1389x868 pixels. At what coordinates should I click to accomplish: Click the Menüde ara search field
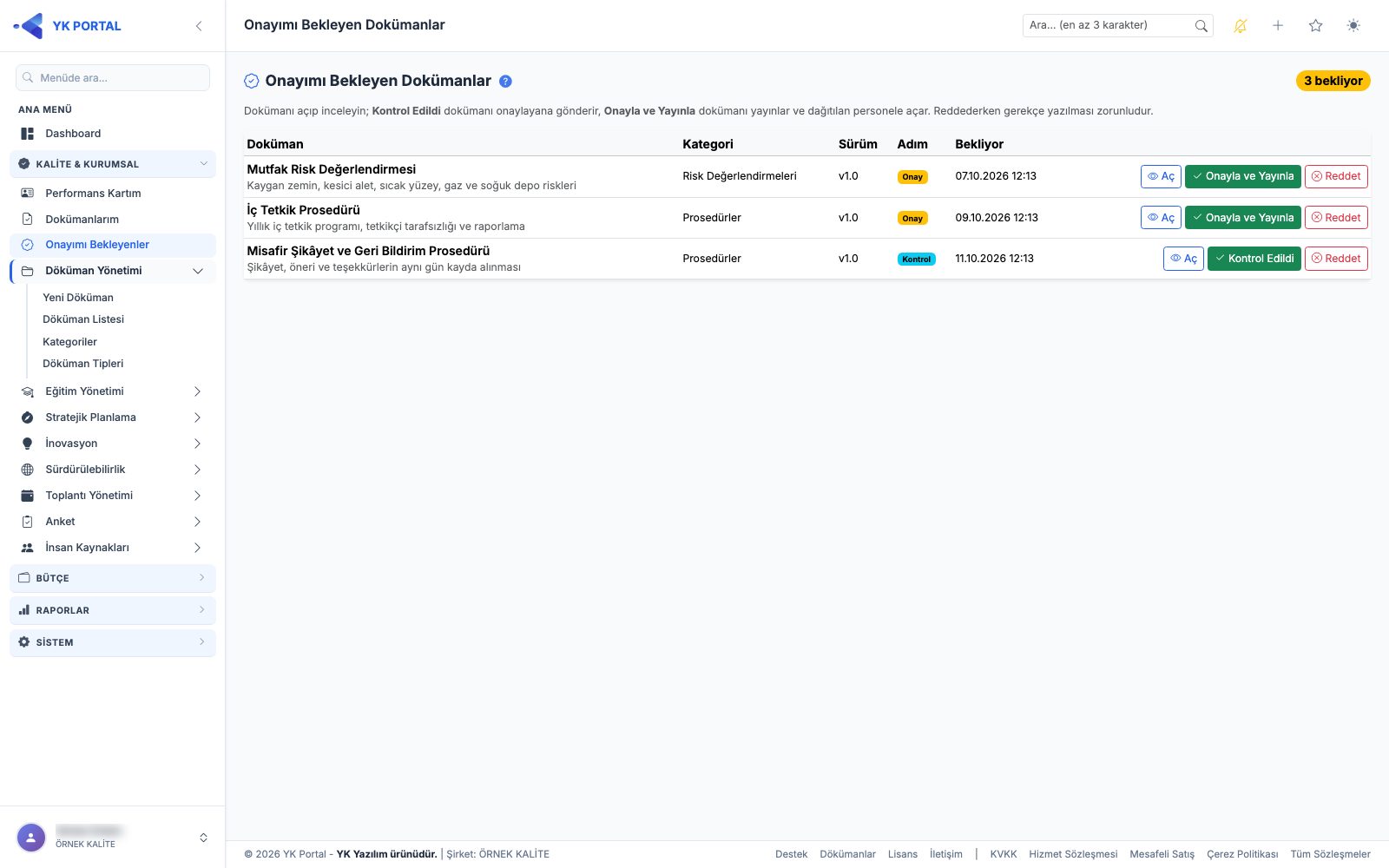pos(113,78)
